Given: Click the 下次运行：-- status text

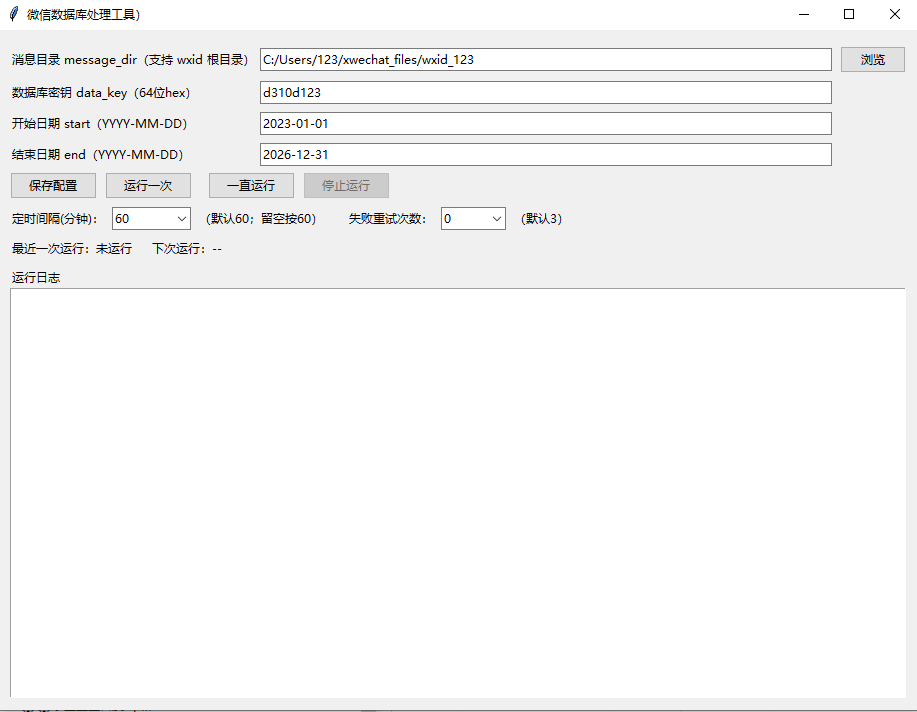Looking at the screenshot, I should click(187, 249).
